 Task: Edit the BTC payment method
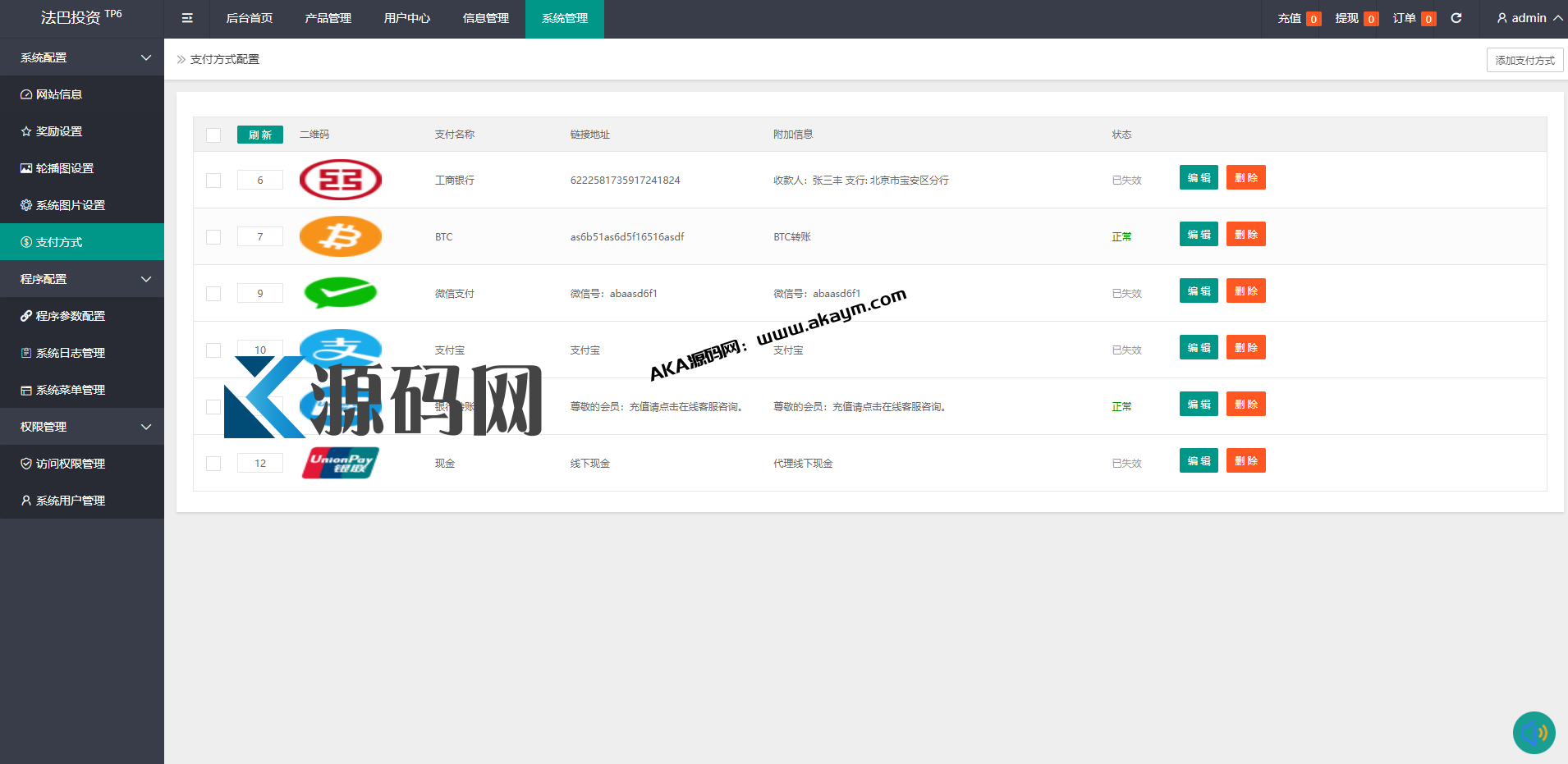coord(1199,235)
